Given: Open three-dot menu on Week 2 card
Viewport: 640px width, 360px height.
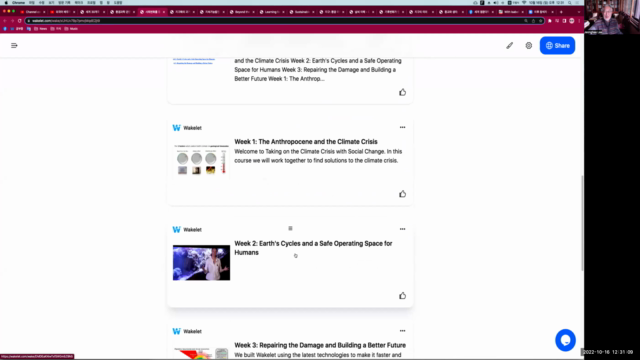Looking at the screenshot, I should [402, 229].
